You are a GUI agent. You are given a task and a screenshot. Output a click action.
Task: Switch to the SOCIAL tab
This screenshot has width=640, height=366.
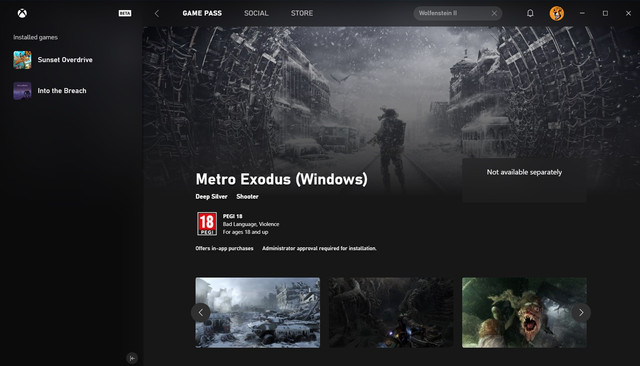[256, 13]
